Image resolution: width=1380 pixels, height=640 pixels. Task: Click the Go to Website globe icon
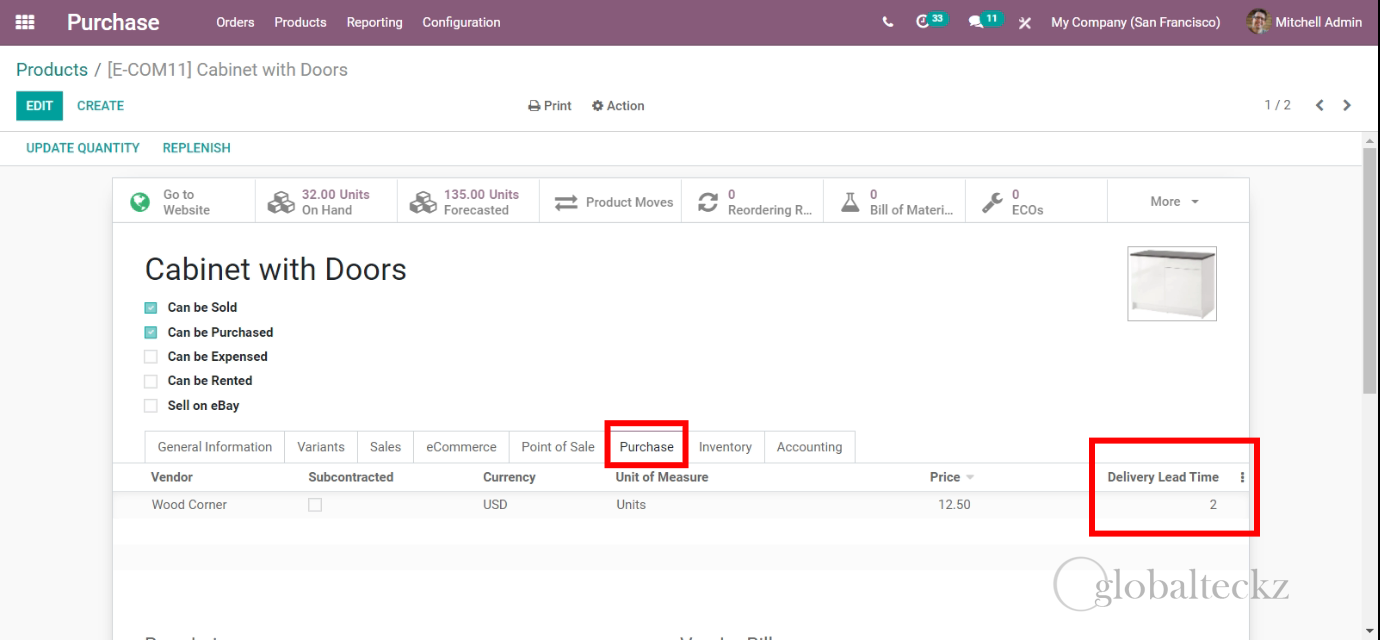pos(140,202)
